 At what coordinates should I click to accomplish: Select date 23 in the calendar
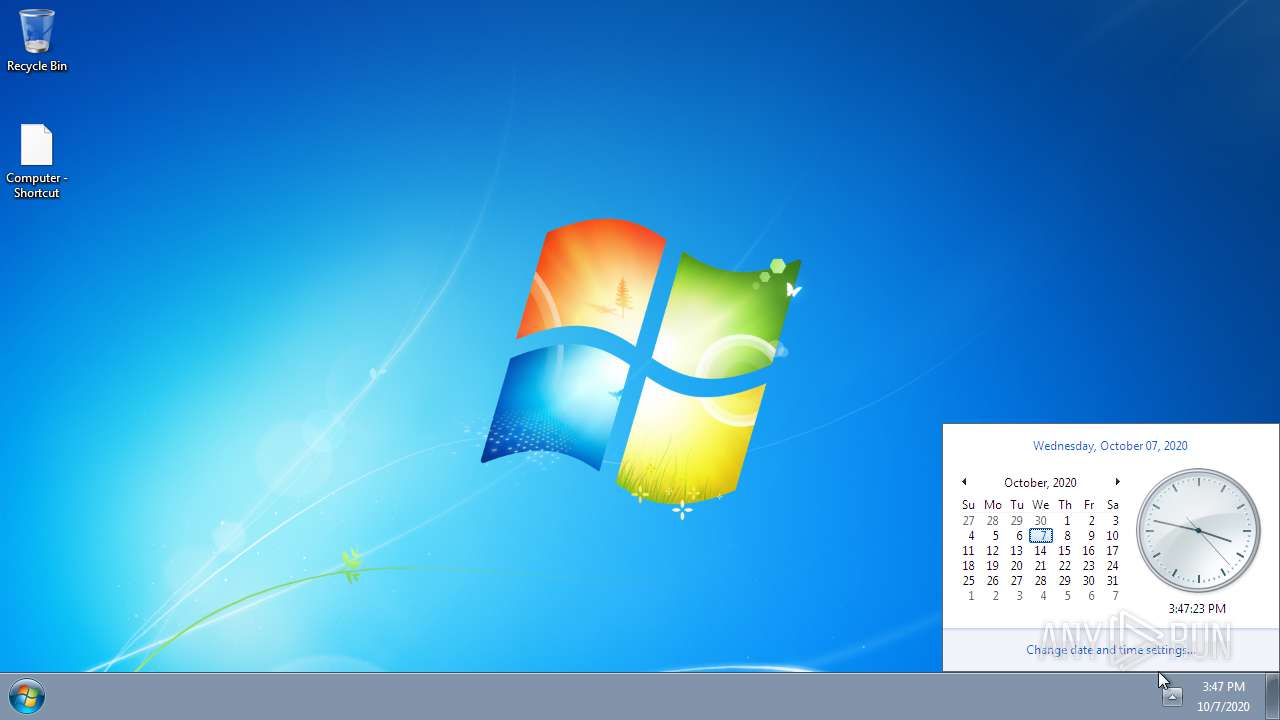click(x=1089, y=566)
